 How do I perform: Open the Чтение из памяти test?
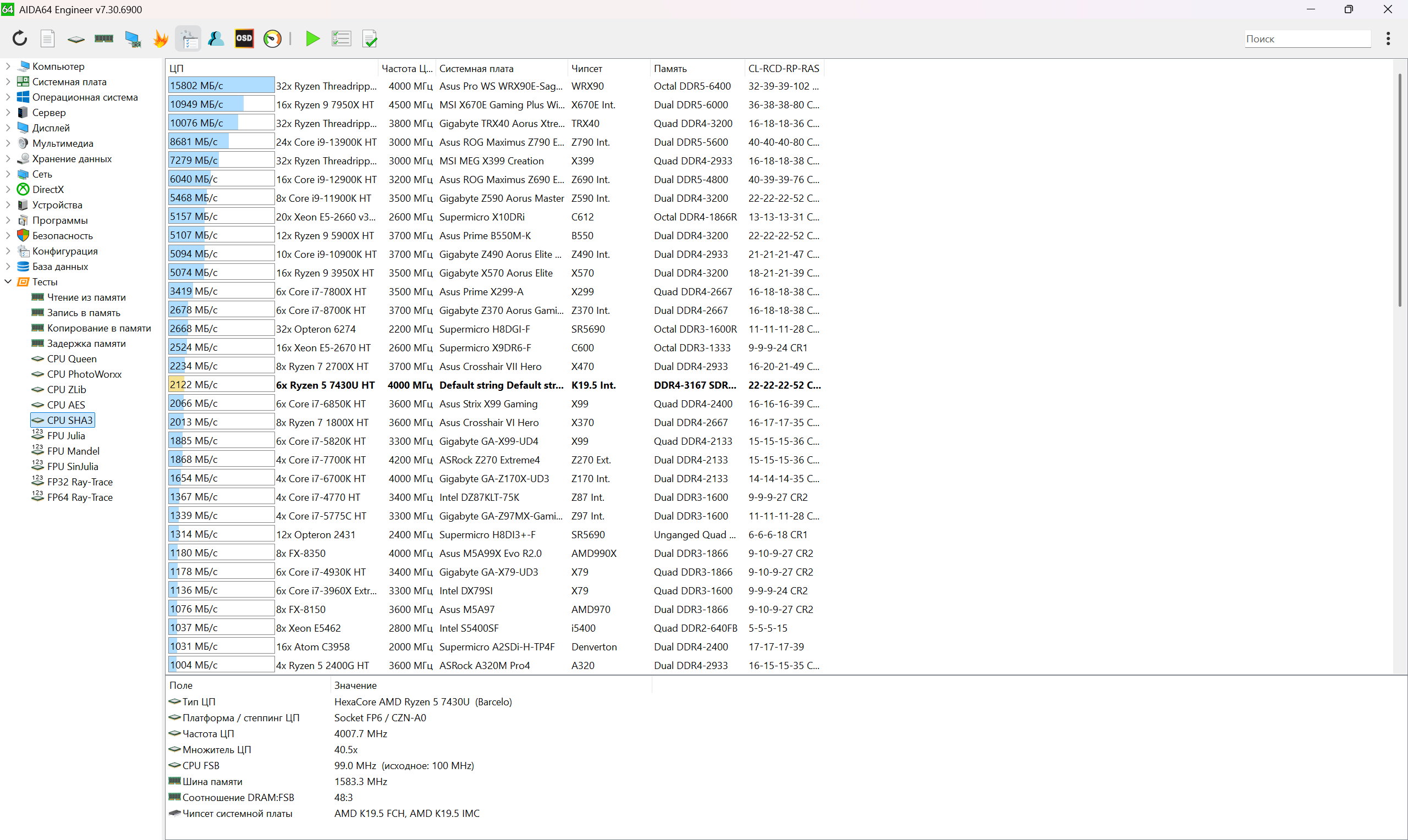86,297
